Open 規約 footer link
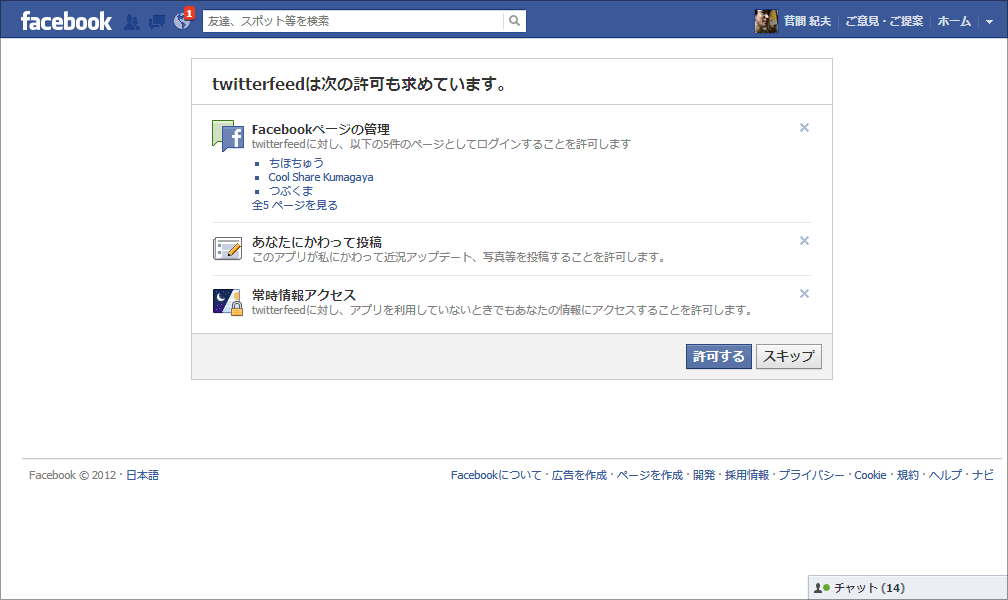This screenshot has height=600, width=1008. click(908, 475)
